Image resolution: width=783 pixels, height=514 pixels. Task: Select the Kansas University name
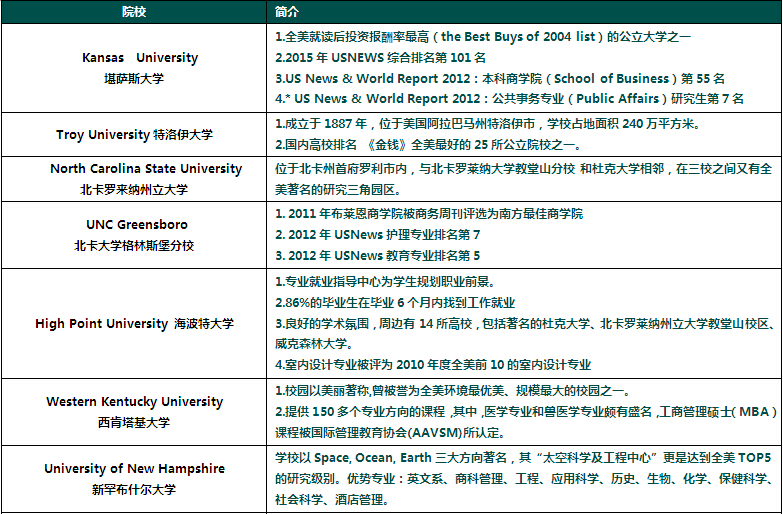coord(140,57)
